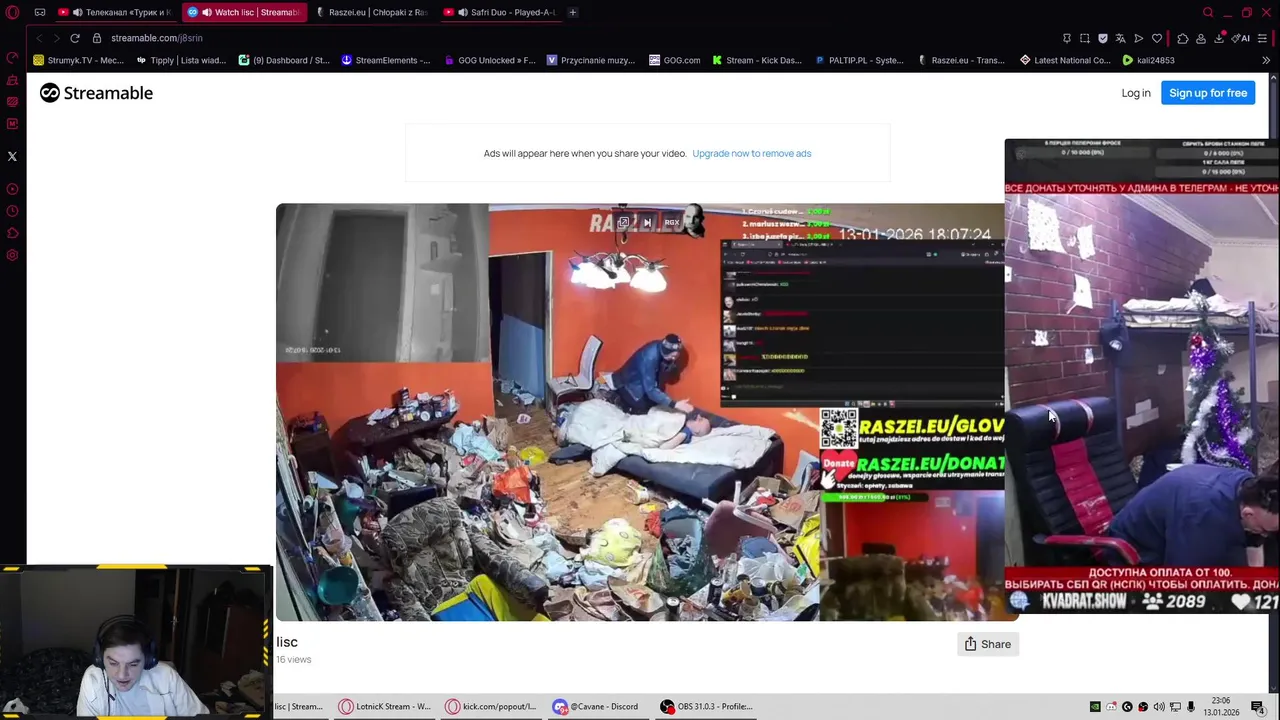
Task: Open the Opera menu logo
Action: click(12, 12)
